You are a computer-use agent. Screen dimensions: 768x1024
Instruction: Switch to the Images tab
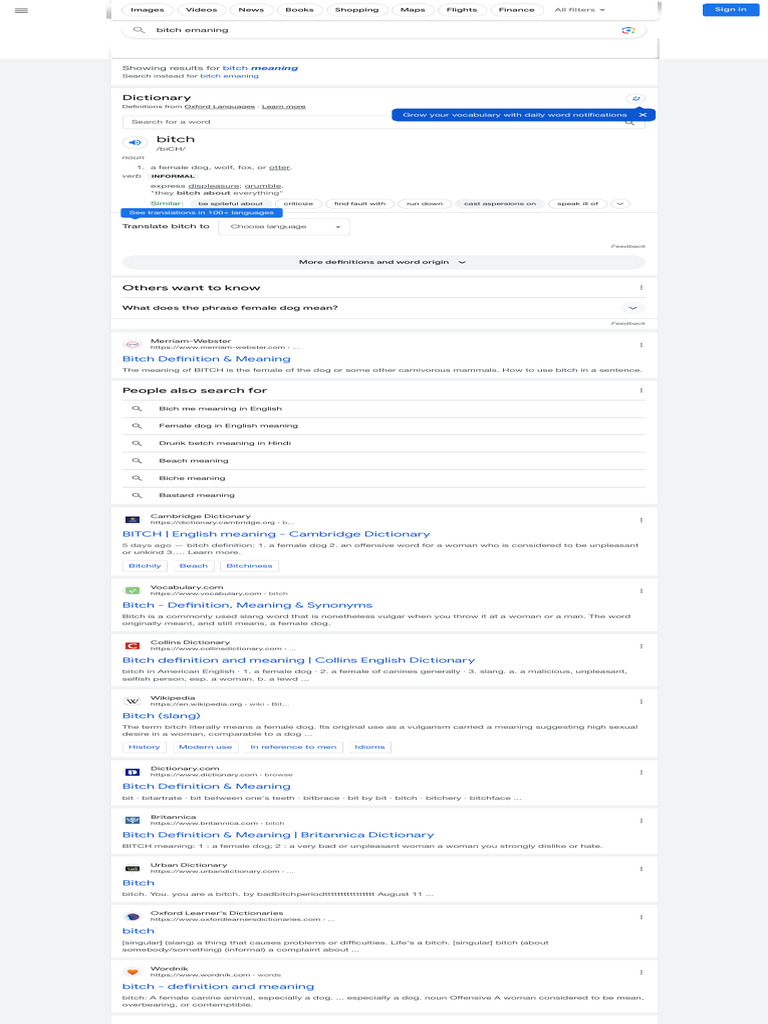(147, 10)
